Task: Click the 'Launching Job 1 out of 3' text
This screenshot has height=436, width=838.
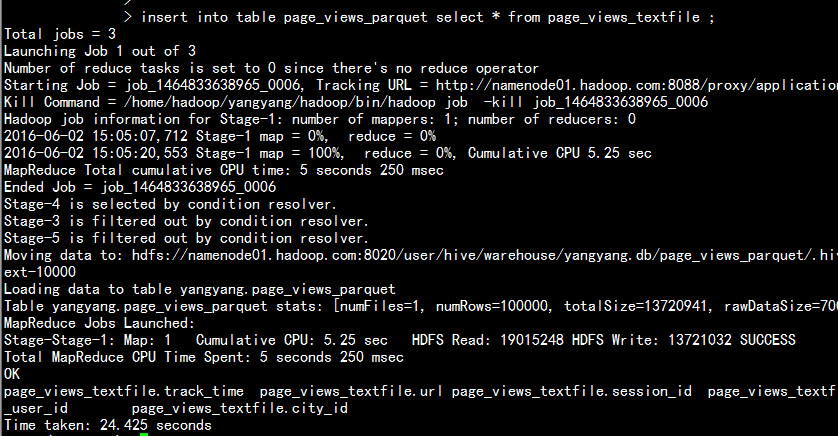Action: click(x=100, y=51)
